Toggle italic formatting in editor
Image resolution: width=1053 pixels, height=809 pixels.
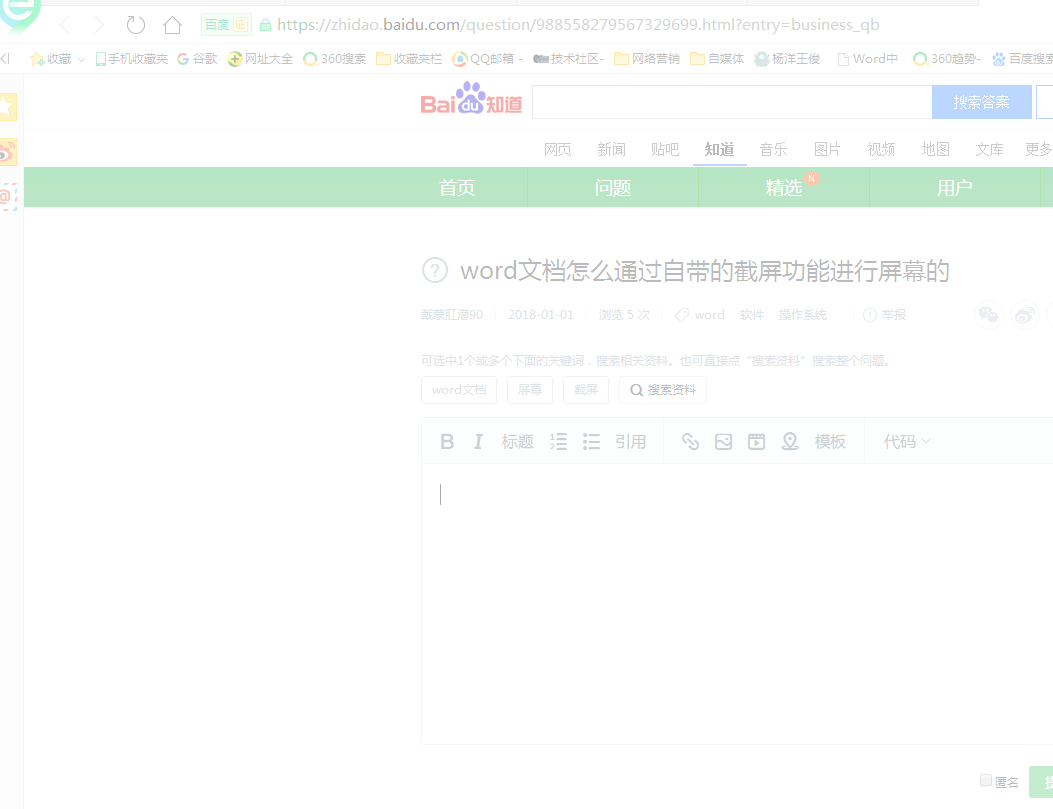click(478, 442)
